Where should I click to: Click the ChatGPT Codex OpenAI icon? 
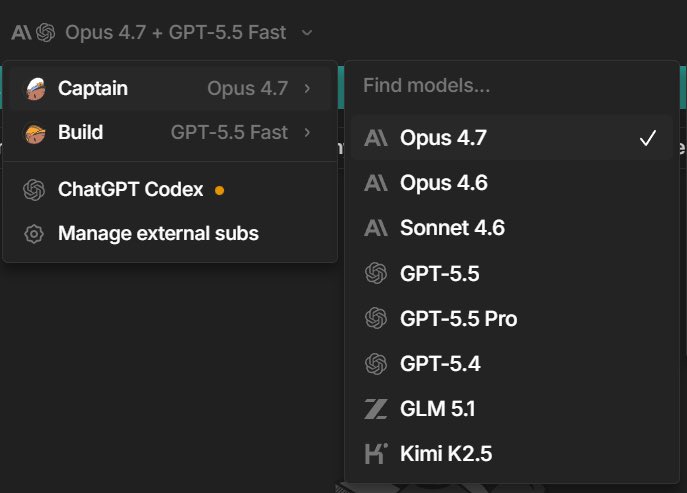(x=34, y=190)
